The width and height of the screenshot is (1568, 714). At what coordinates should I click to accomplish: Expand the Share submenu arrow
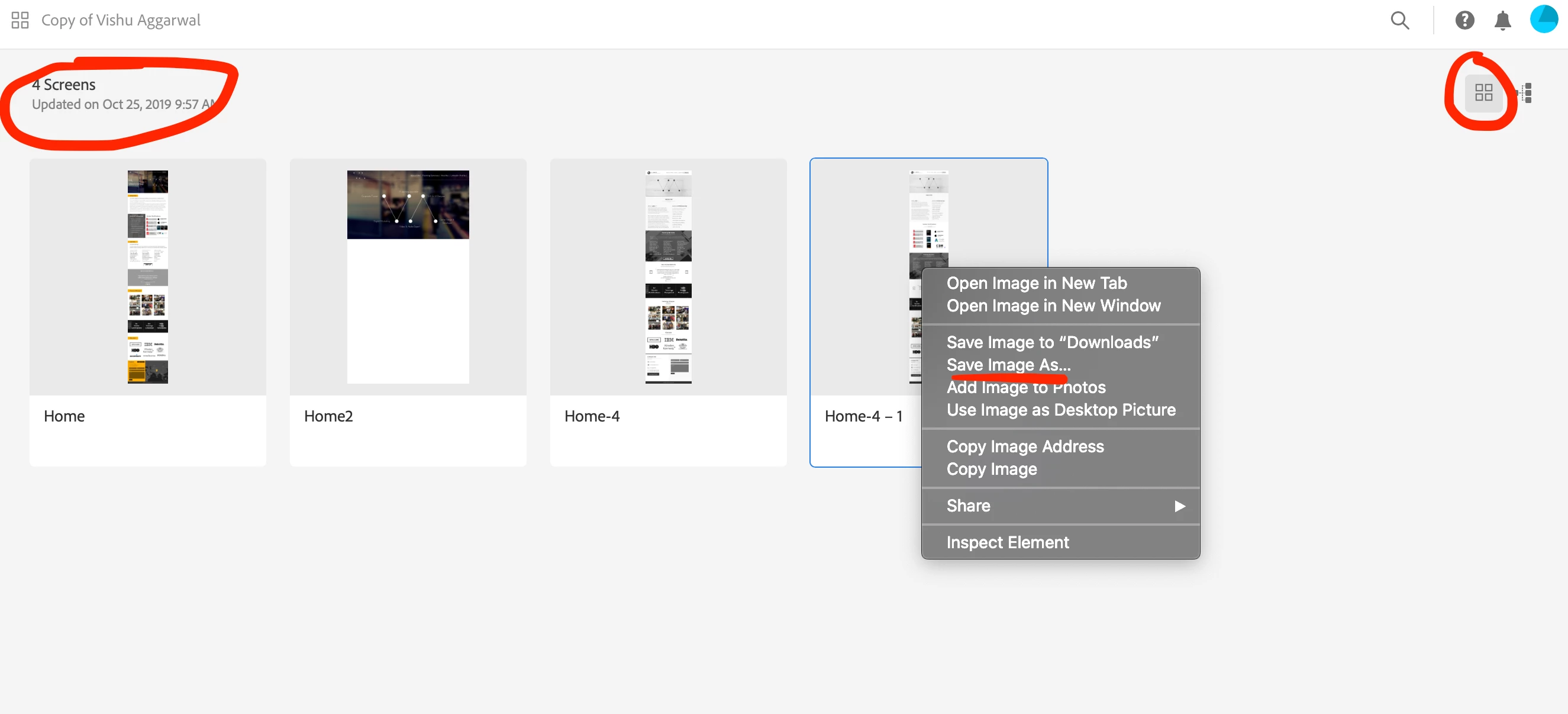click(x=1179, y=506)
